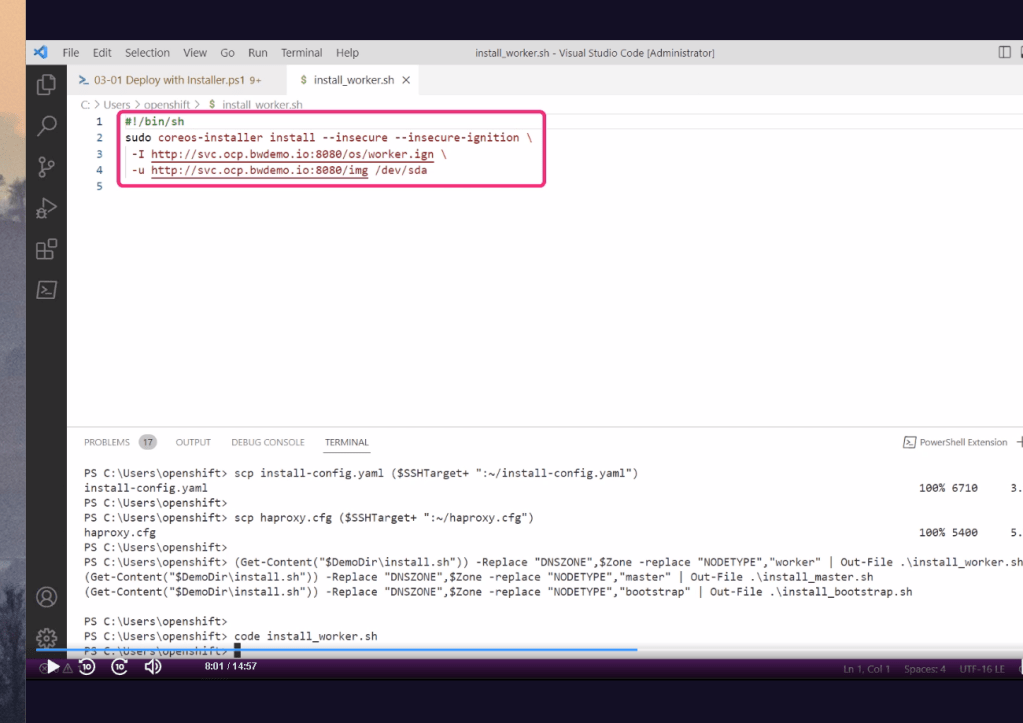1023x723 pixels.
Task: Open the Accounts menu icon
Action: click(46, 597)
